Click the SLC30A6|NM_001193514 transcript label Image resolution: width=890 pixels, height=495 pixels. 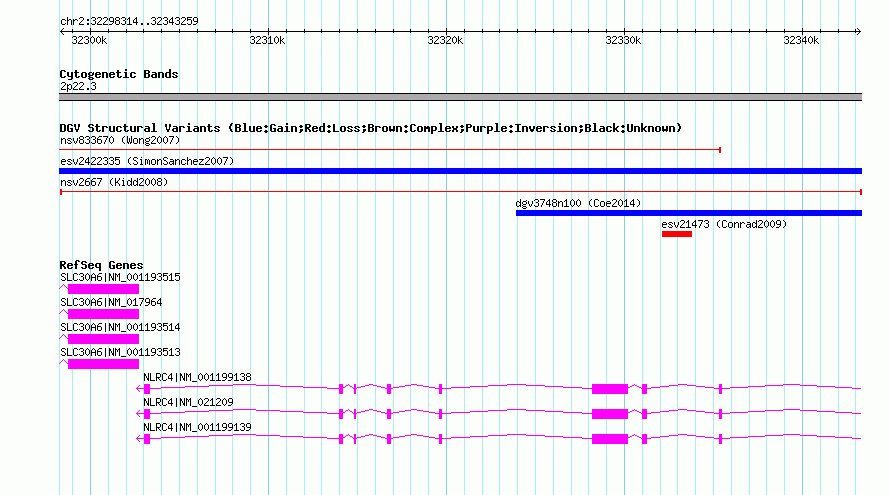tap(120, 328)
